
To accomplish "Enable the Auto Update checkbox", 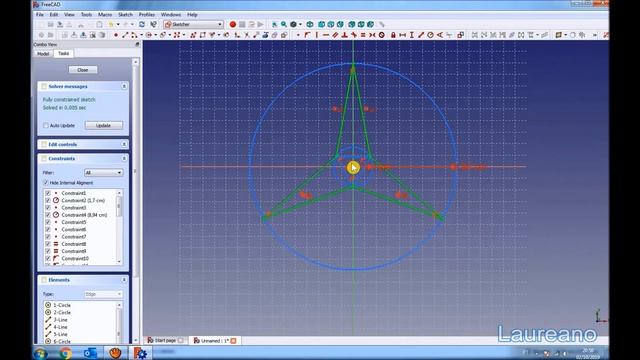I will coord(46,125).
